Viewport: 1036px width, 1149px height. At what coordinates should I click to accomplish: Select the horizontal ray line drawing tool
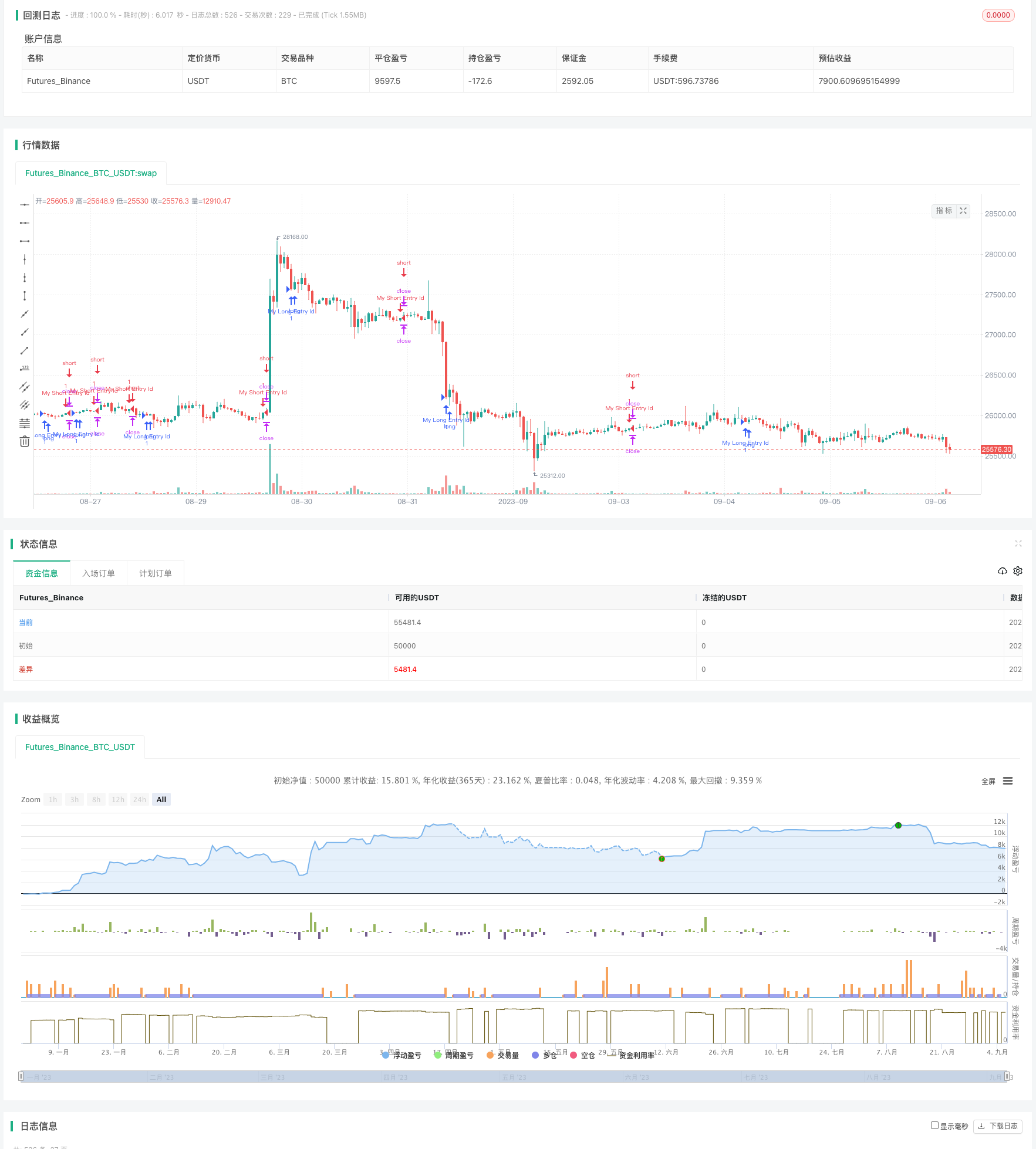coord(24,205)
